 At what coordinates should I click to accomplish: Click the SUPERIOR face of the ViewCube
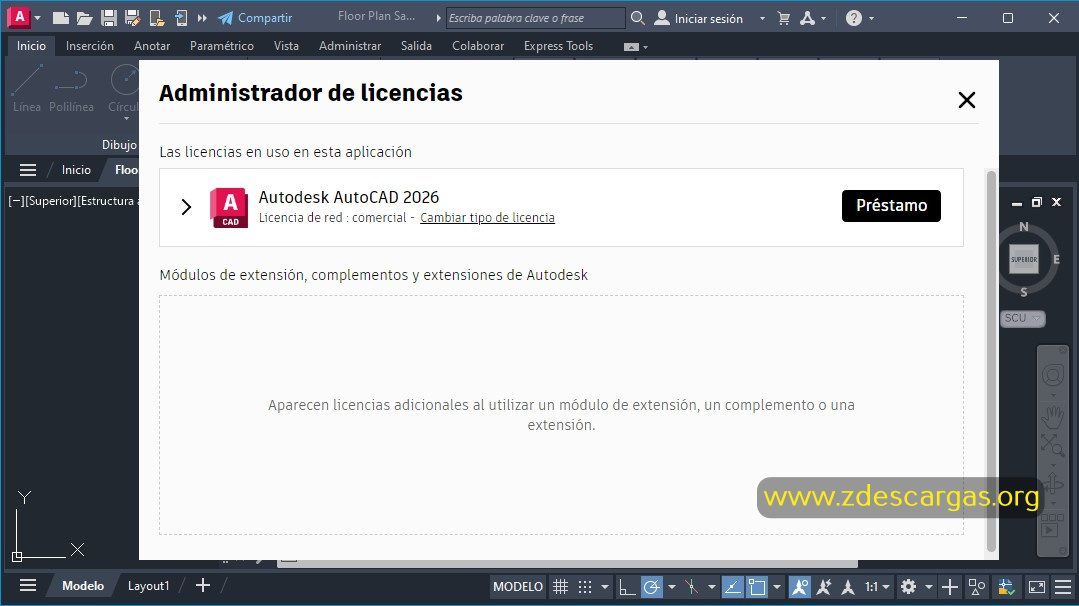(x=1024, y=259)
